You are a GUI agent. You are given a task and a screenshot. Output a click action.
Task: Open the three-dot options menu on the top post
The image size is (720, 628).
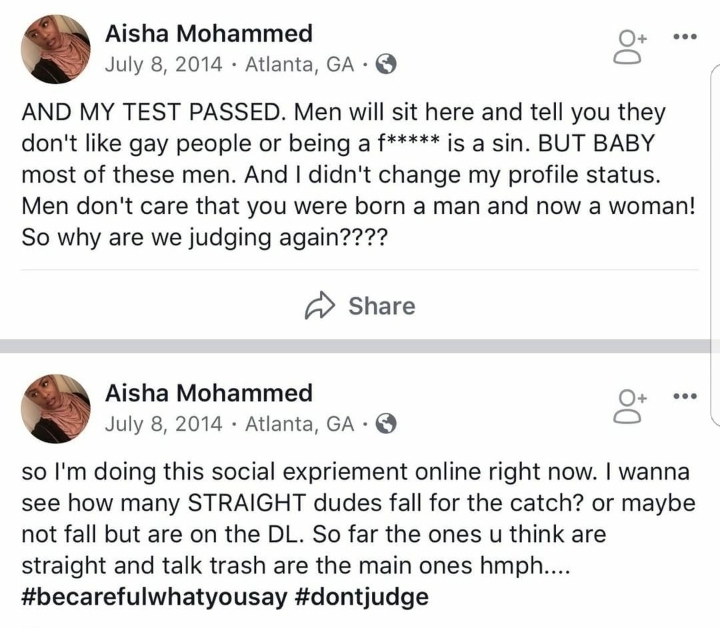tap(683, 38)
